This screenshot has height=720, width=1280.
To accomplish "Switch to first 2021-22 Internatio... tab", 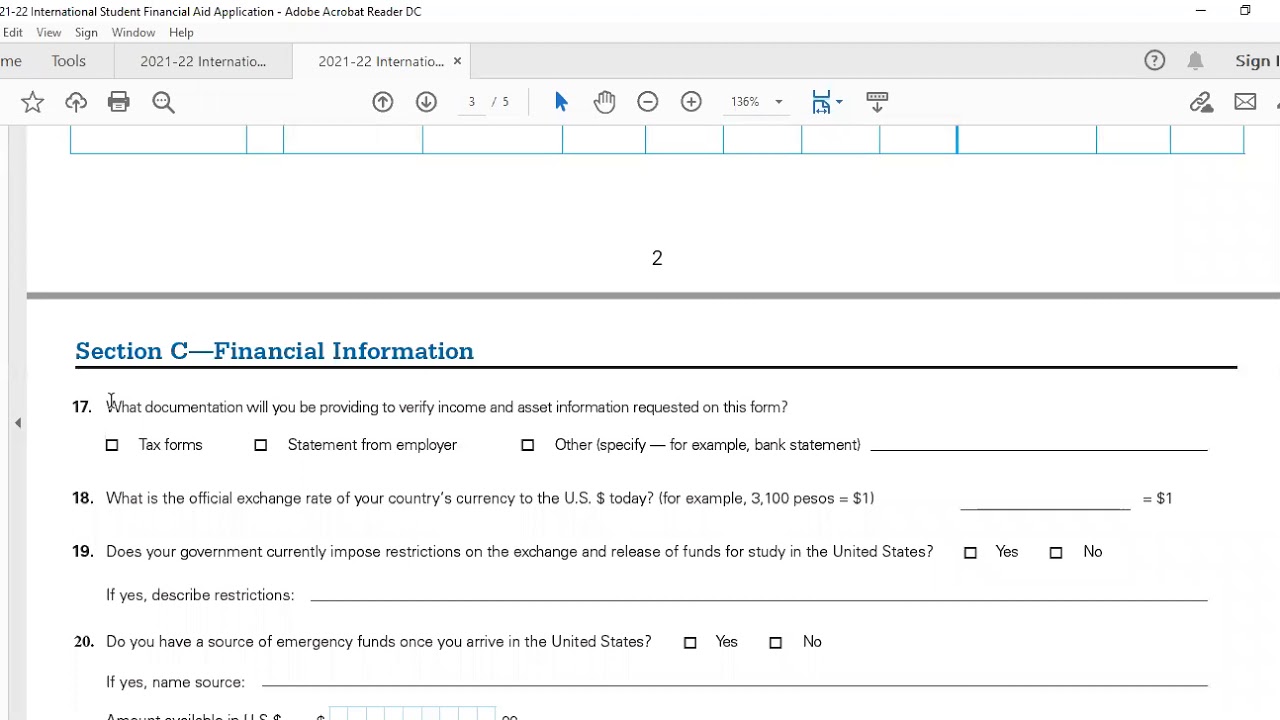I will (x=203, y=61).
